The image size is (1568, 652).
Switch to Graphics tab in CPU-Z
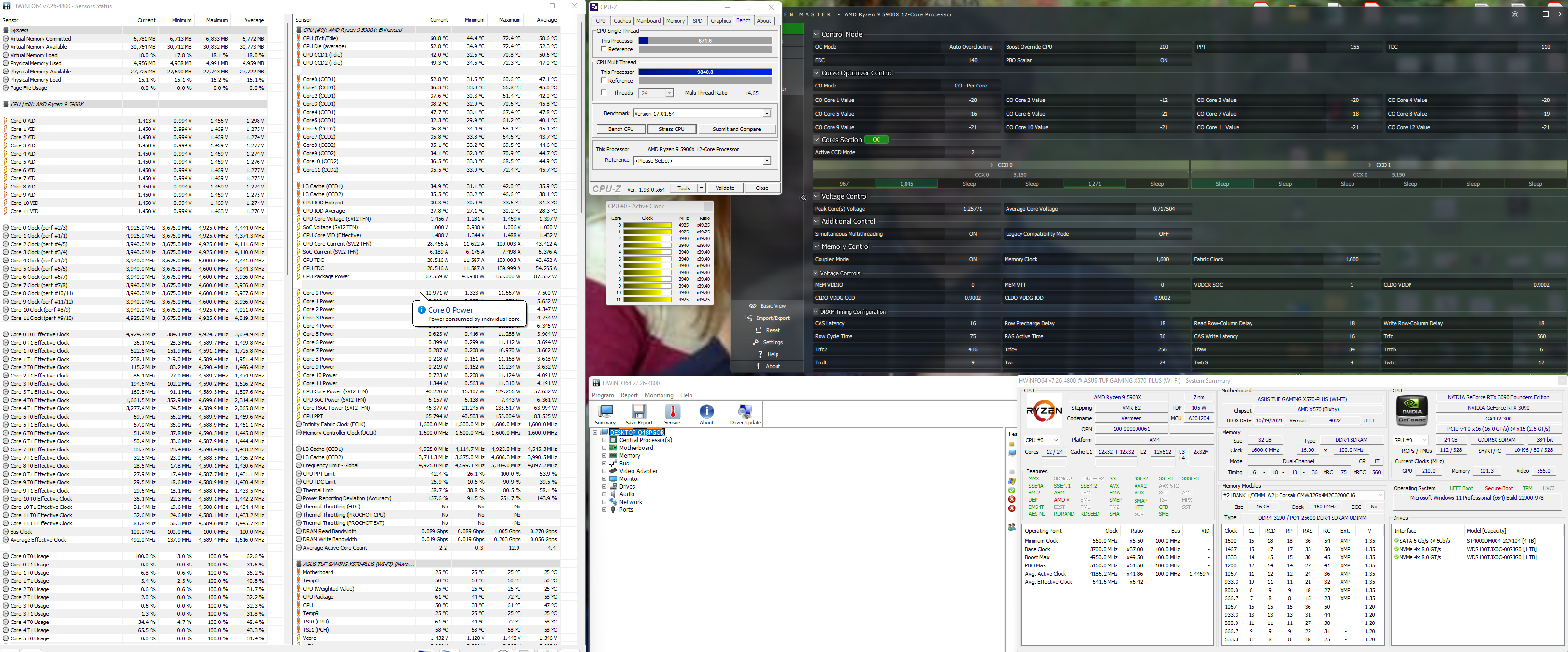pos(720,21)
